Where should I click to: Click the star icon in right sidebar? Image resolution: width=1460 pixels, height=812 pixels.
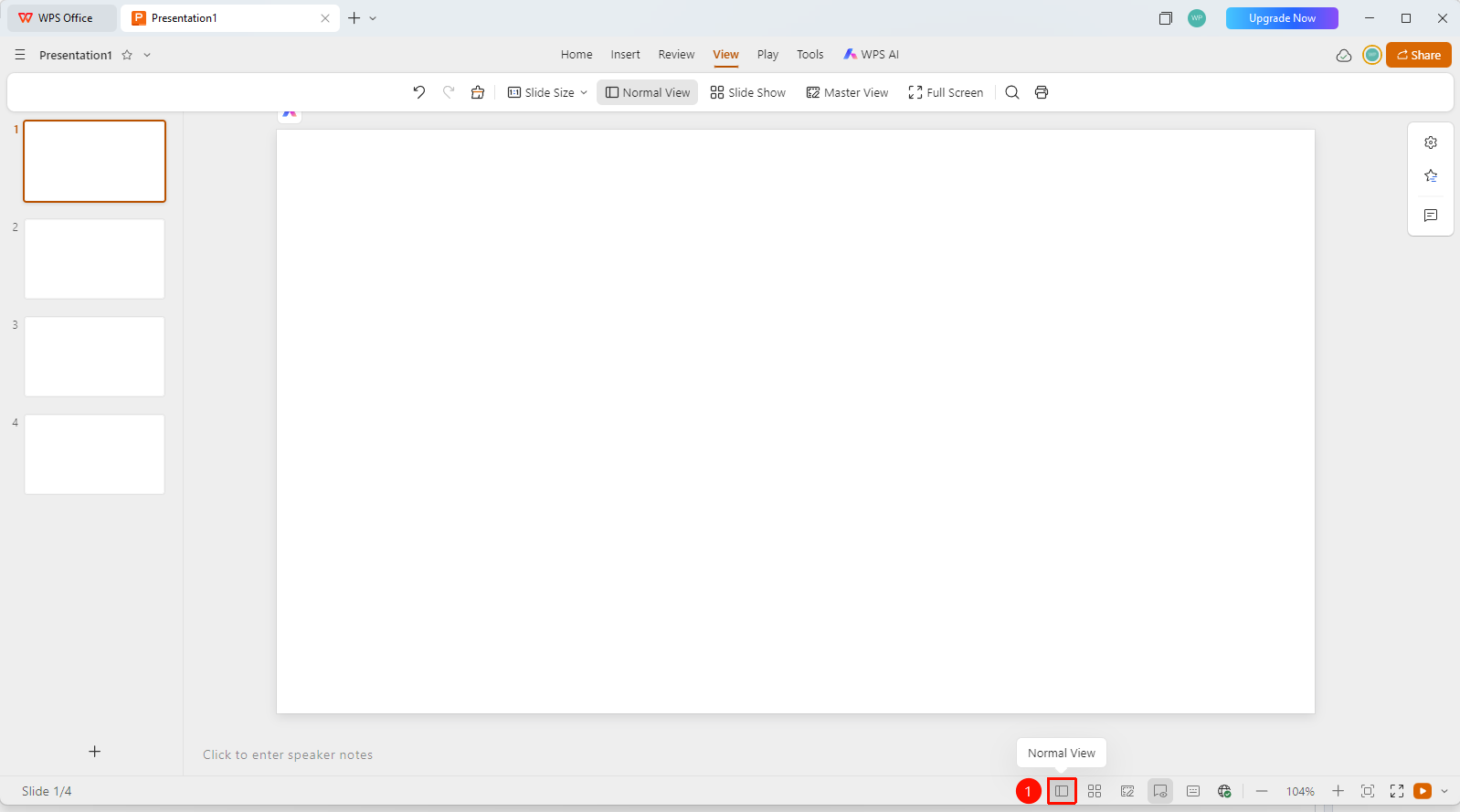pyautogui.click(x=1431, y=175)
